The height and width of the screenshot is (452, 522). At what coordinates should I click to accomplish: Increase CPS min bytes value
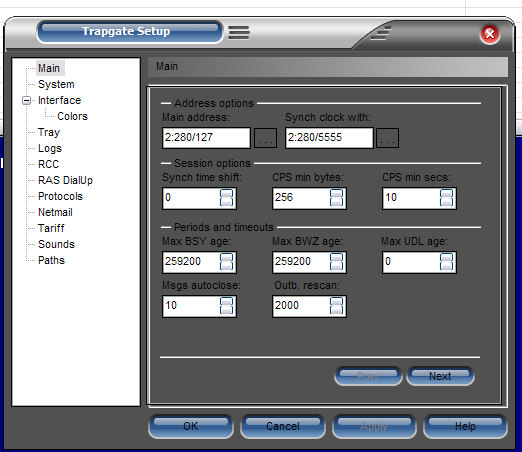pyautogui.click(x=336, y=193)
